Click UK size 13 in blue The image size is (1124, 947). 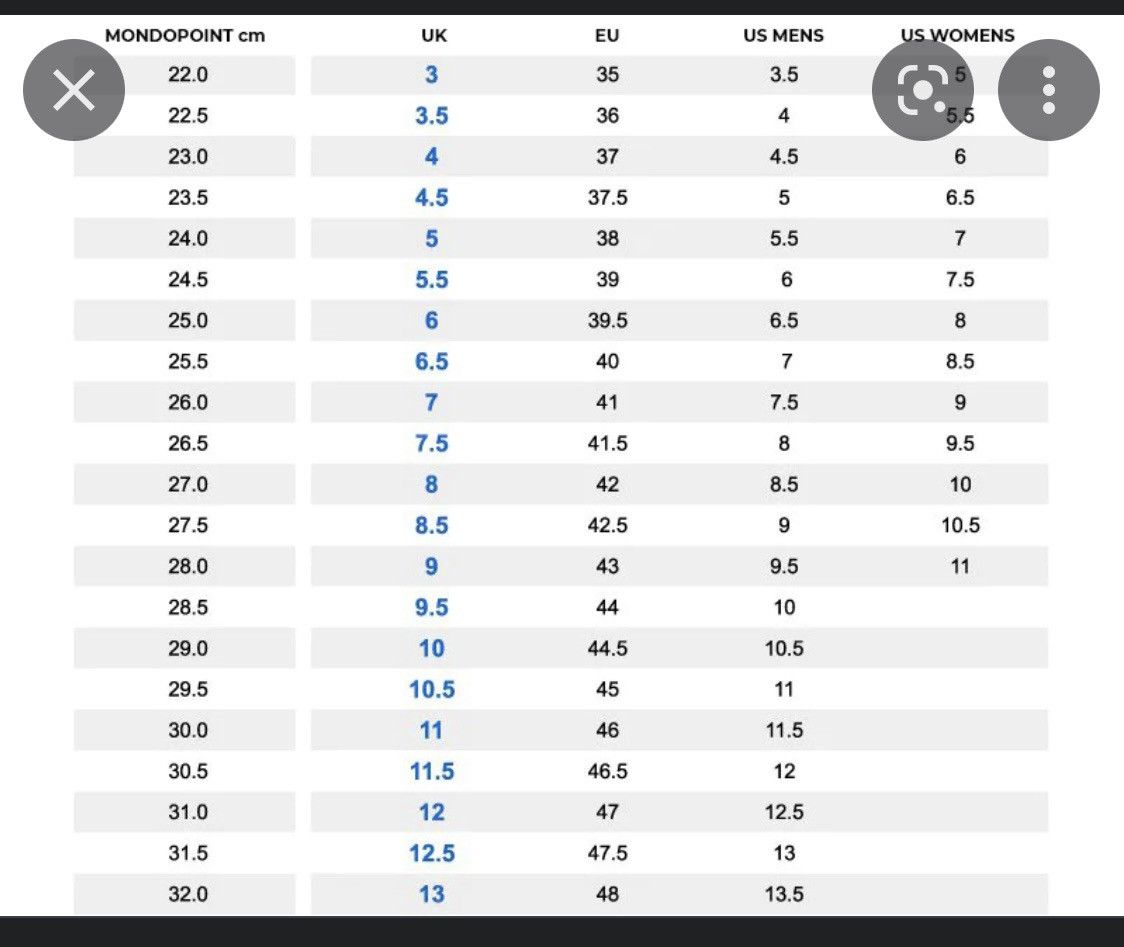[432, 894]
